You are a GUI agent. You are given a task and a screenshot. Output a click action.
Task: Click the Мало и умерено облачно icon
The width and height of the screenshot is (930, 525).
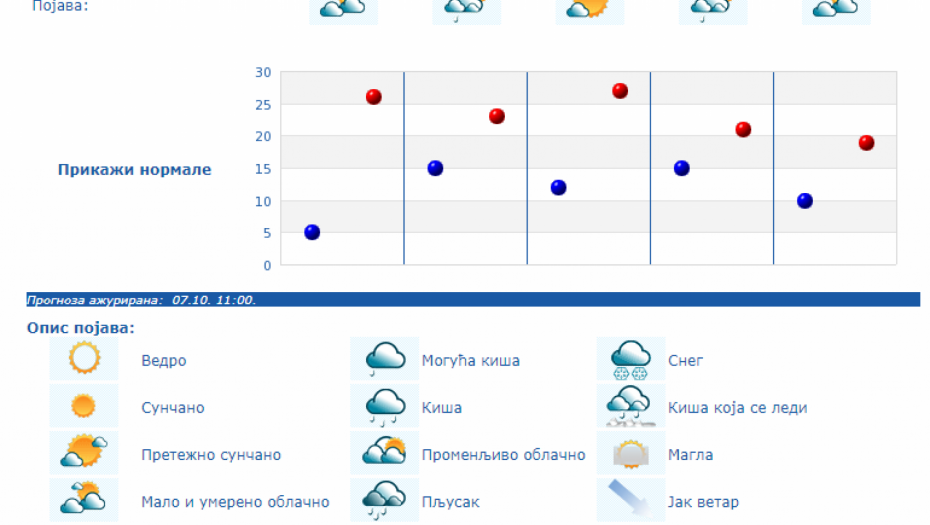point(84,499)
